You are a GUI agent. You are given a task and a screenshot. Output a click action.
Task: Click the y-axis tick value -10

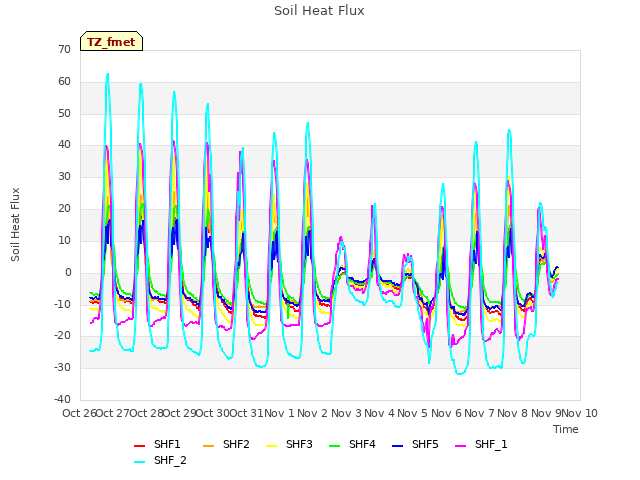click(x=62, y=304)
